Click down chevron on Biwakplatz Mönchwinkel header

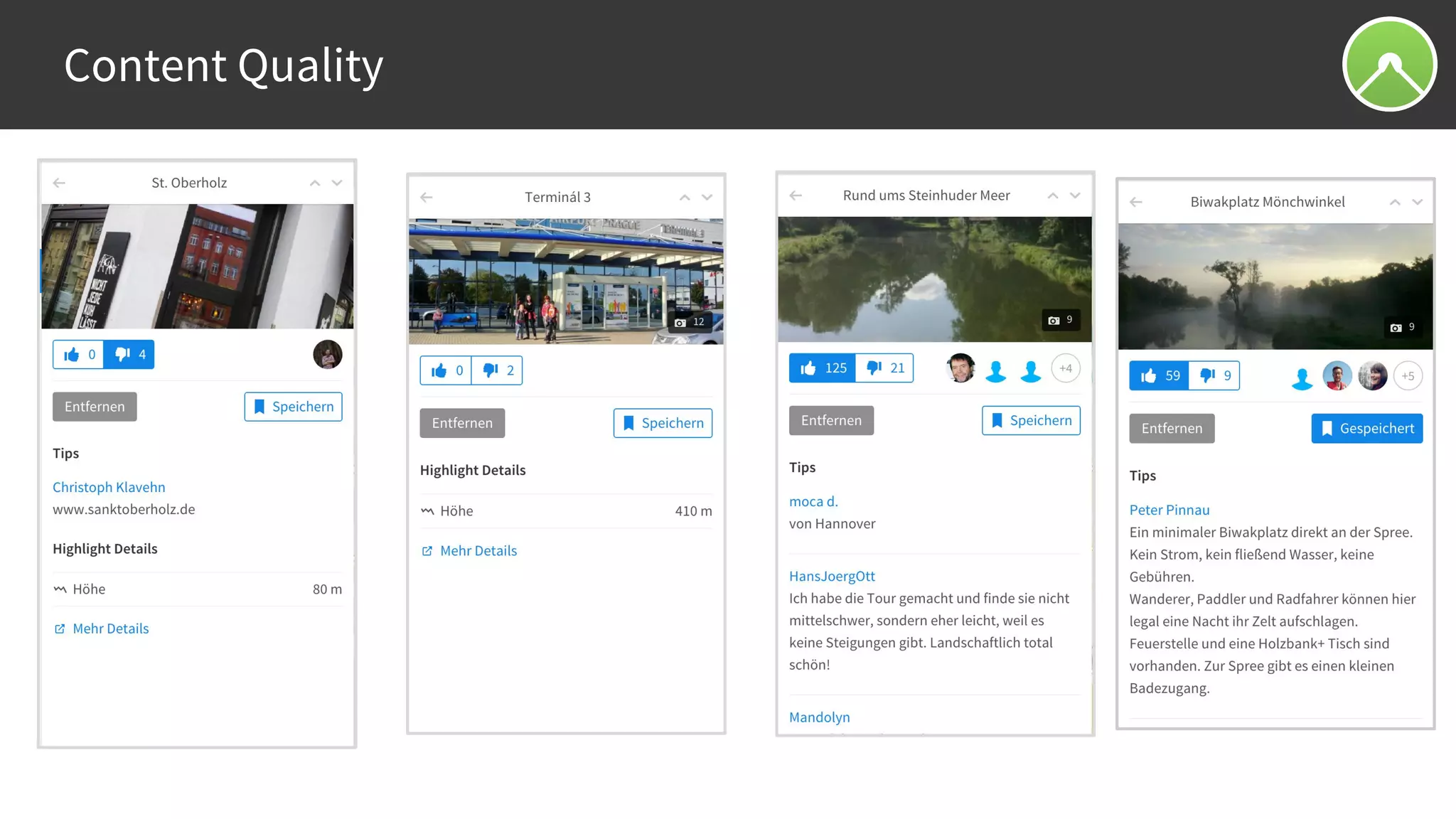(1417, 202)
